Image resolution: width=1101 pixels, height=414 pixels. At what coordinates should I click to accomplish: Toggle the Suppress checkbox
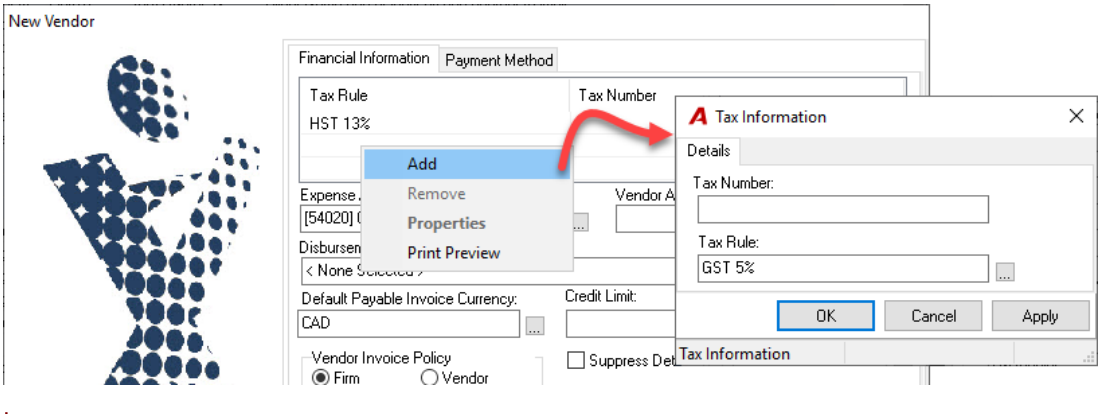(x=576, y=361)
